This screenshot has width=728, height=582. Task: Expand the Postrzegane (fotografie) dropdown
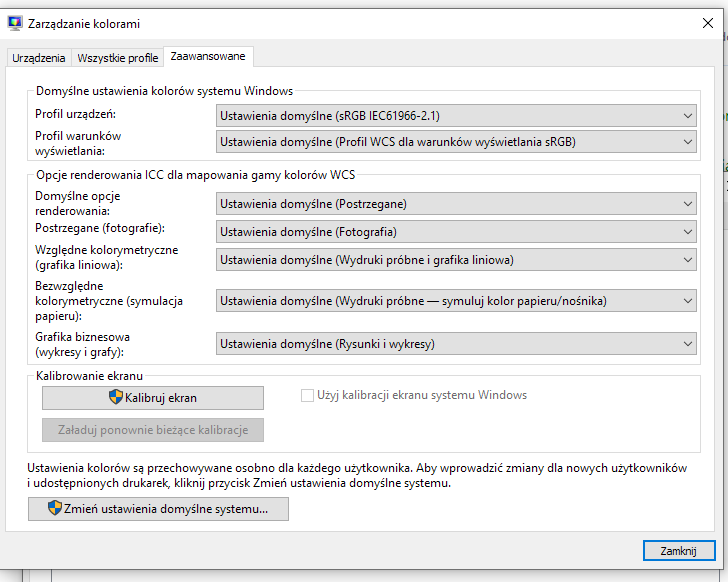coord(456,232)
